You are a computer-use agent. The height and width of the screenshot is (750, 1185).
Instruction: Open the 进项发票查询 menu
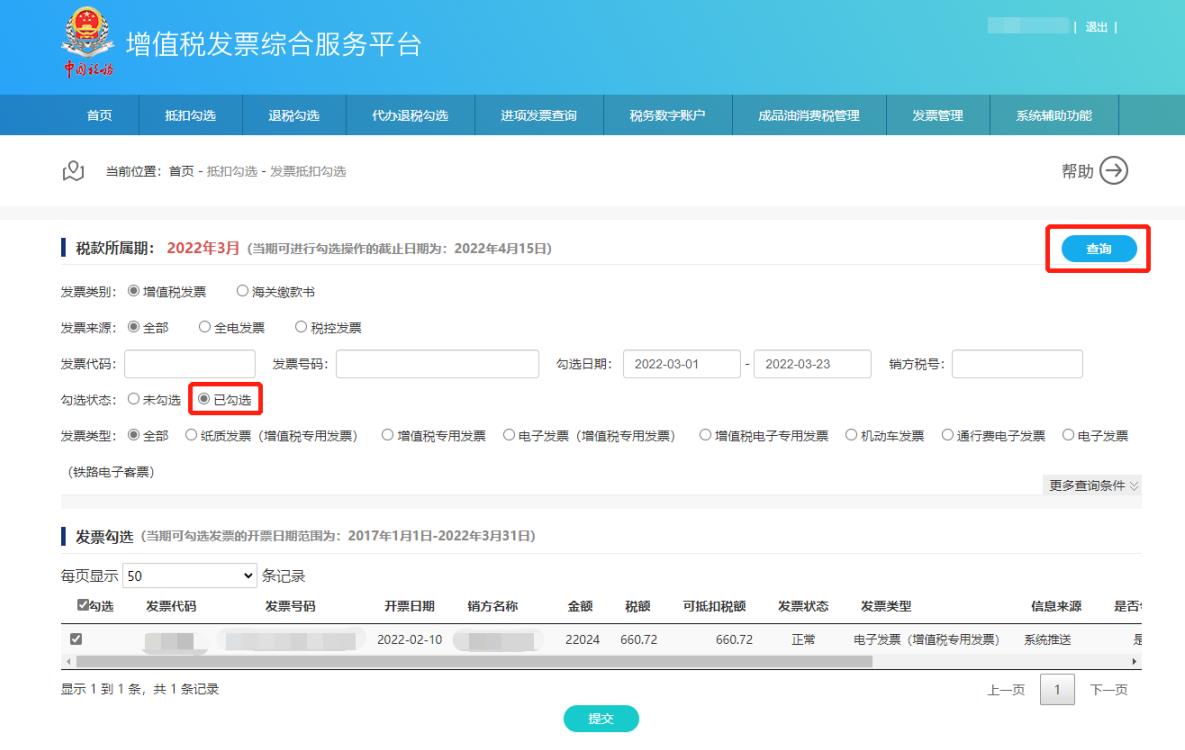[539, 115]
